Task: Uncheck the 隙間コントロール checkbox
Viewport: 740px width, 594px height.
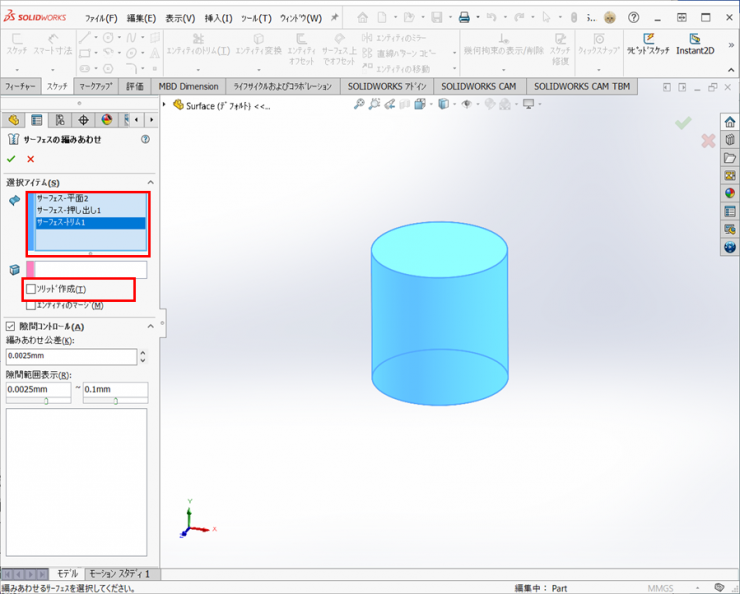Action: tap(11, 326)
